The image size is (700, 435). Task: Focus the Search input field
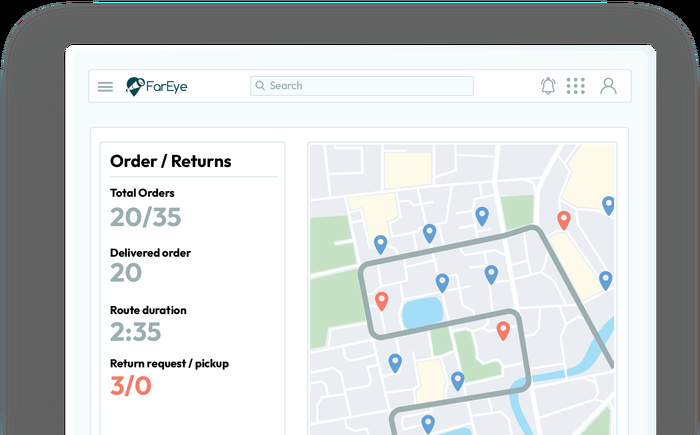(362, 86)
